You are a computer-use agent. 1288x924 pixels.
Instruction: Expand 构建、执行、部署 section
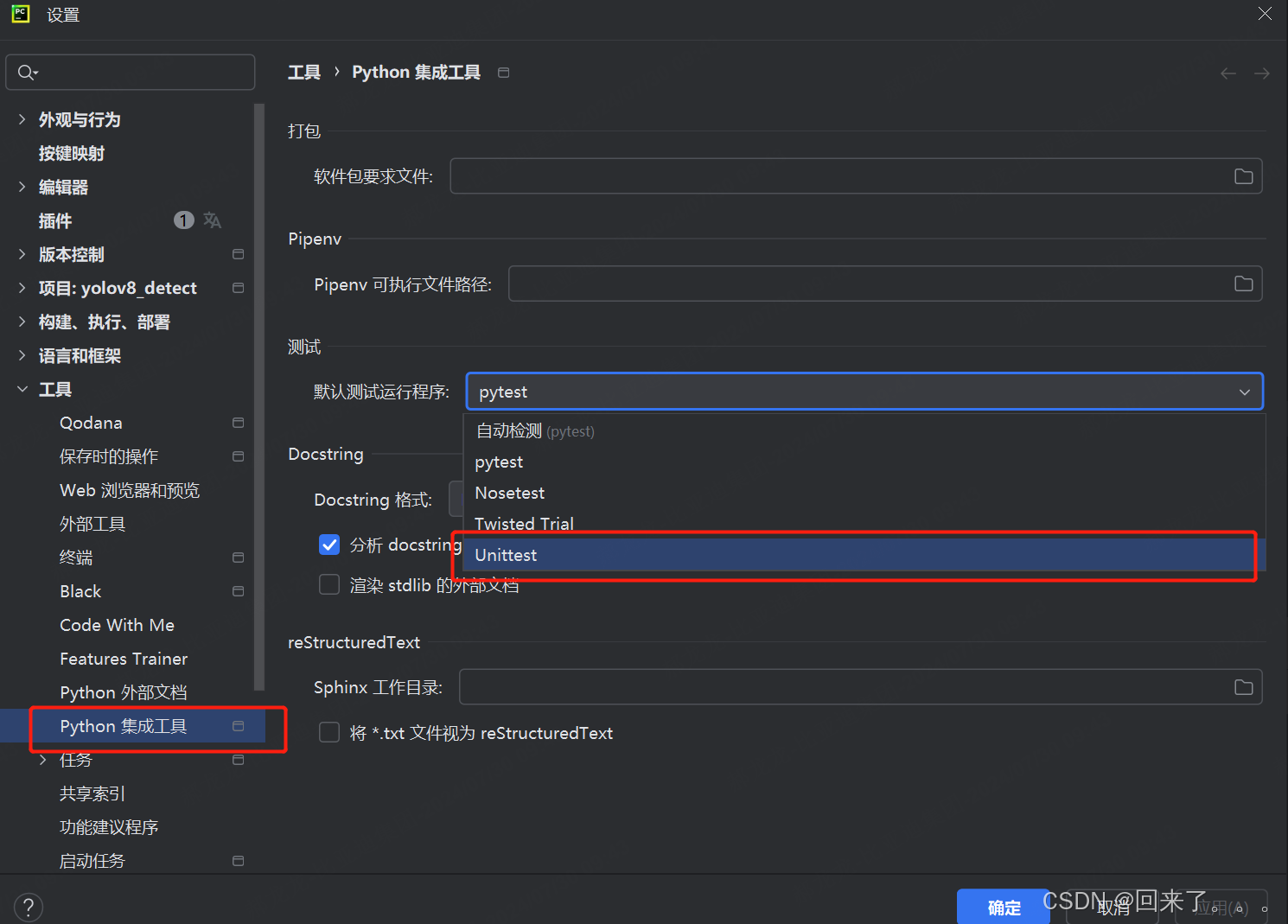(x=22, y=322)
